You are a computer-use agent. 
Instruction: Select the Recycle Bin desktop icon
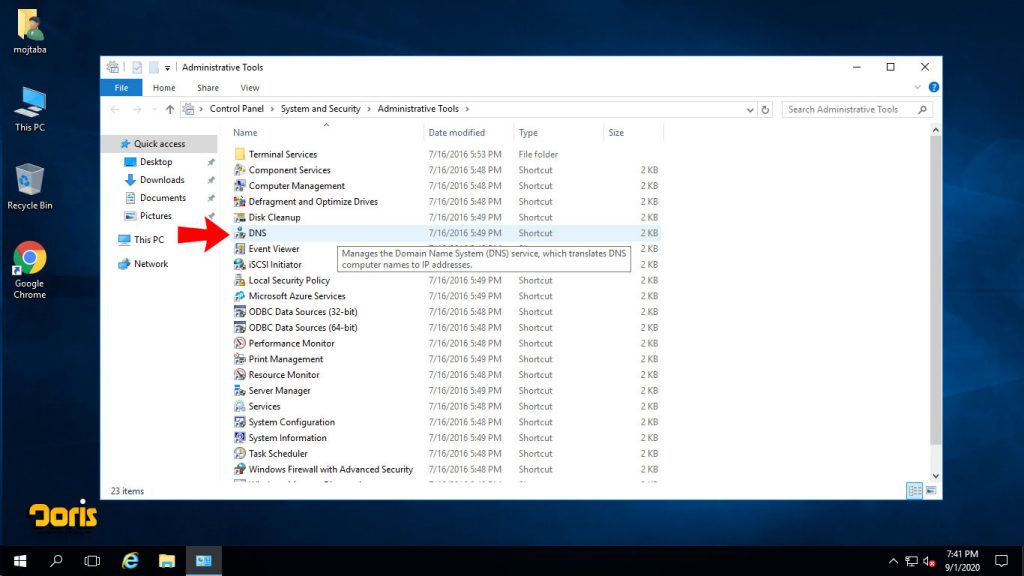pyautogui.click(x=29, y=187)
